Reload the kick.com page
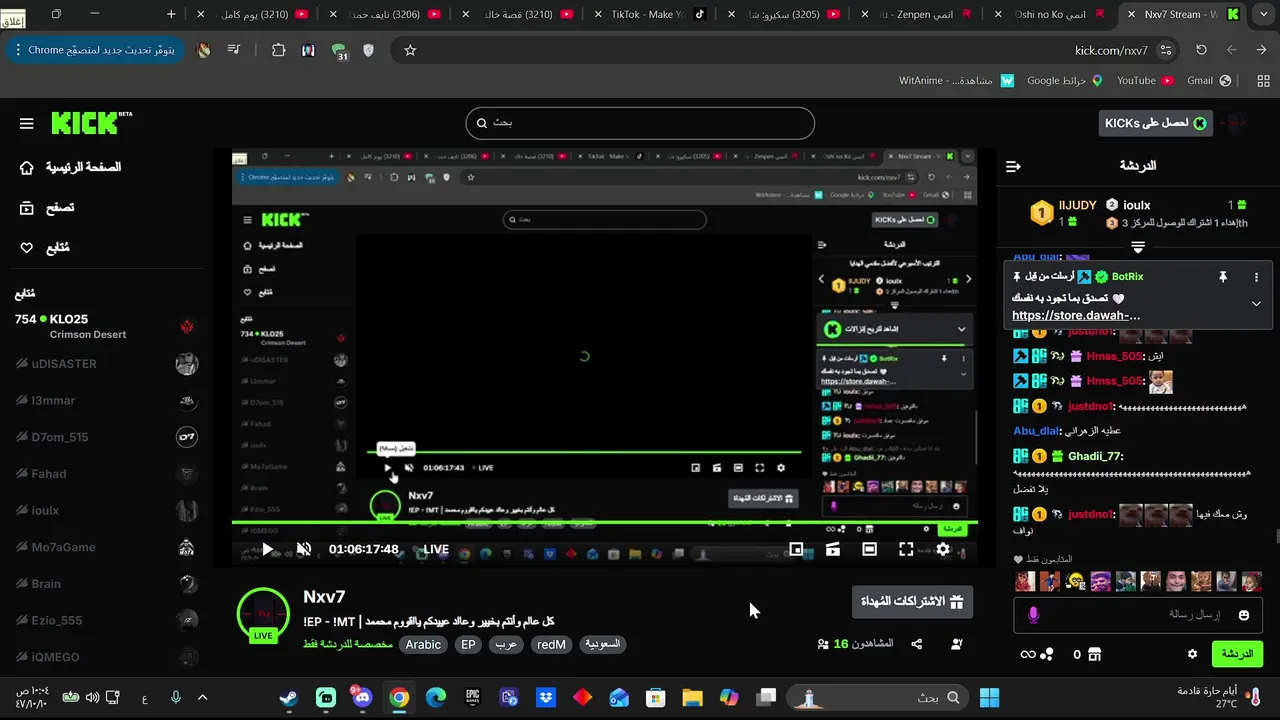The width and height of the screenshot is (1280, 720). coord(1201,50)
